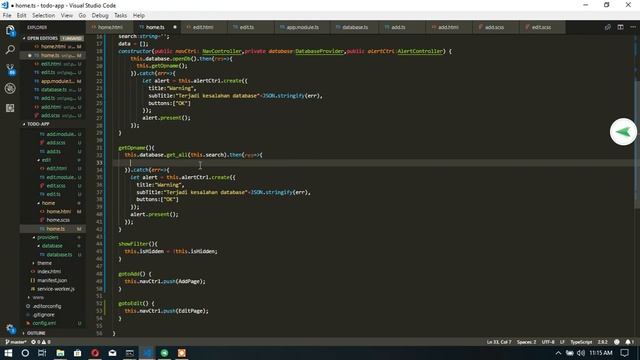Open the Search view in activity bar
640x360 pixels.
(10, 50)
